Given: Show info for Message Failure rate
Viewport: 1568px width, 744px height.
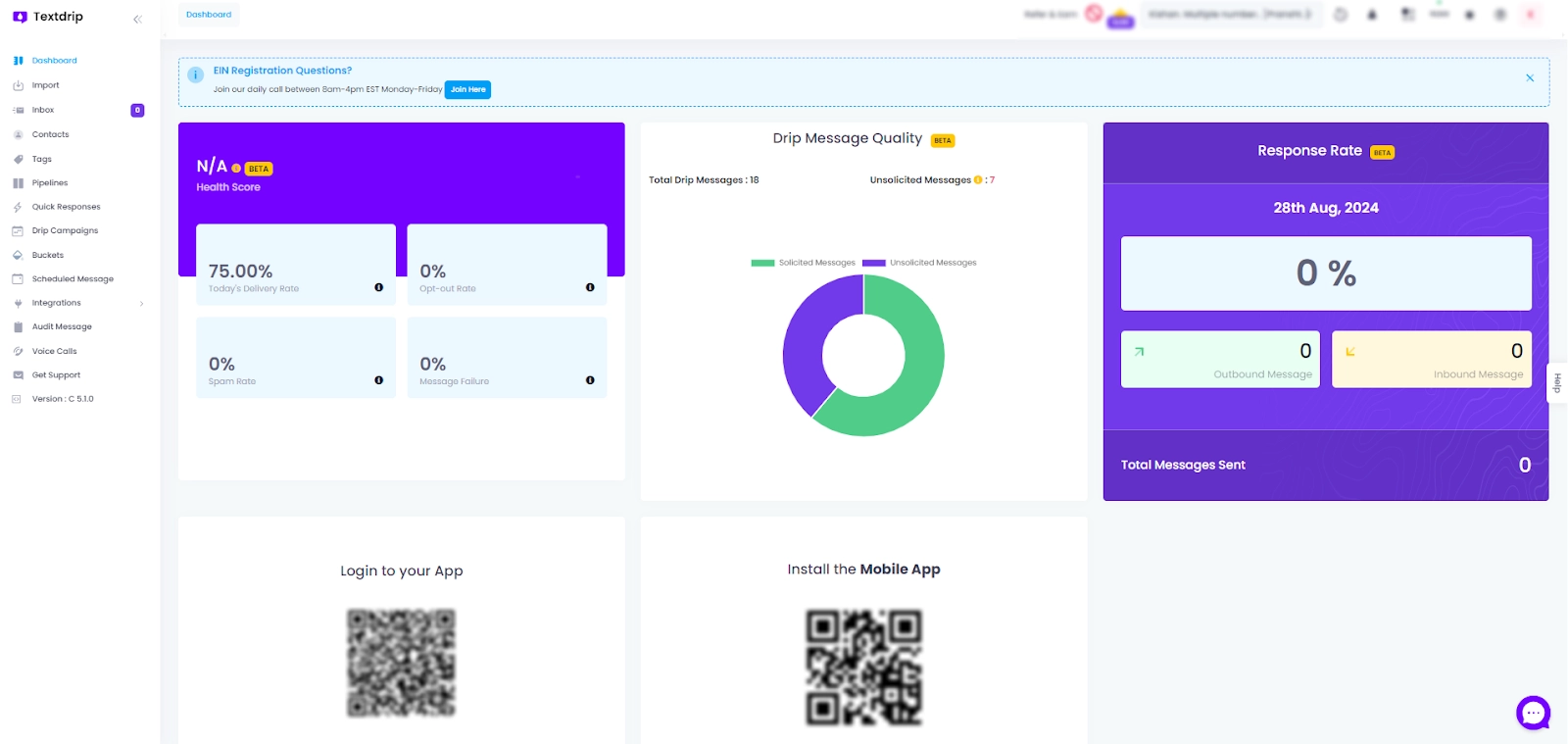Looking at the screenshot, I should tap(590, 380).
